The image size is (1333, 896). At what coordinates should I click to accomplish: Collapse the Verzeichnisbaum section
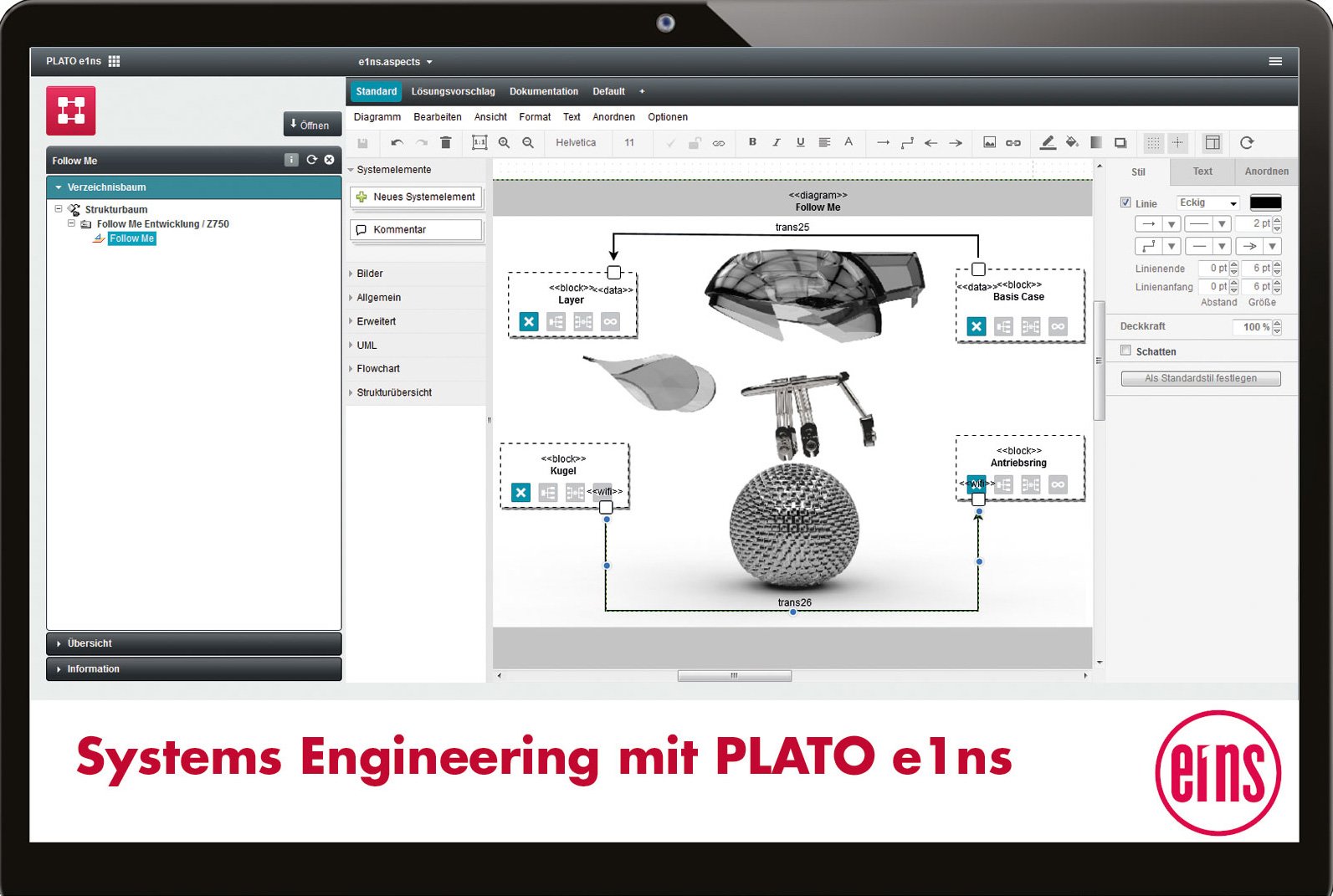point(194,187)
